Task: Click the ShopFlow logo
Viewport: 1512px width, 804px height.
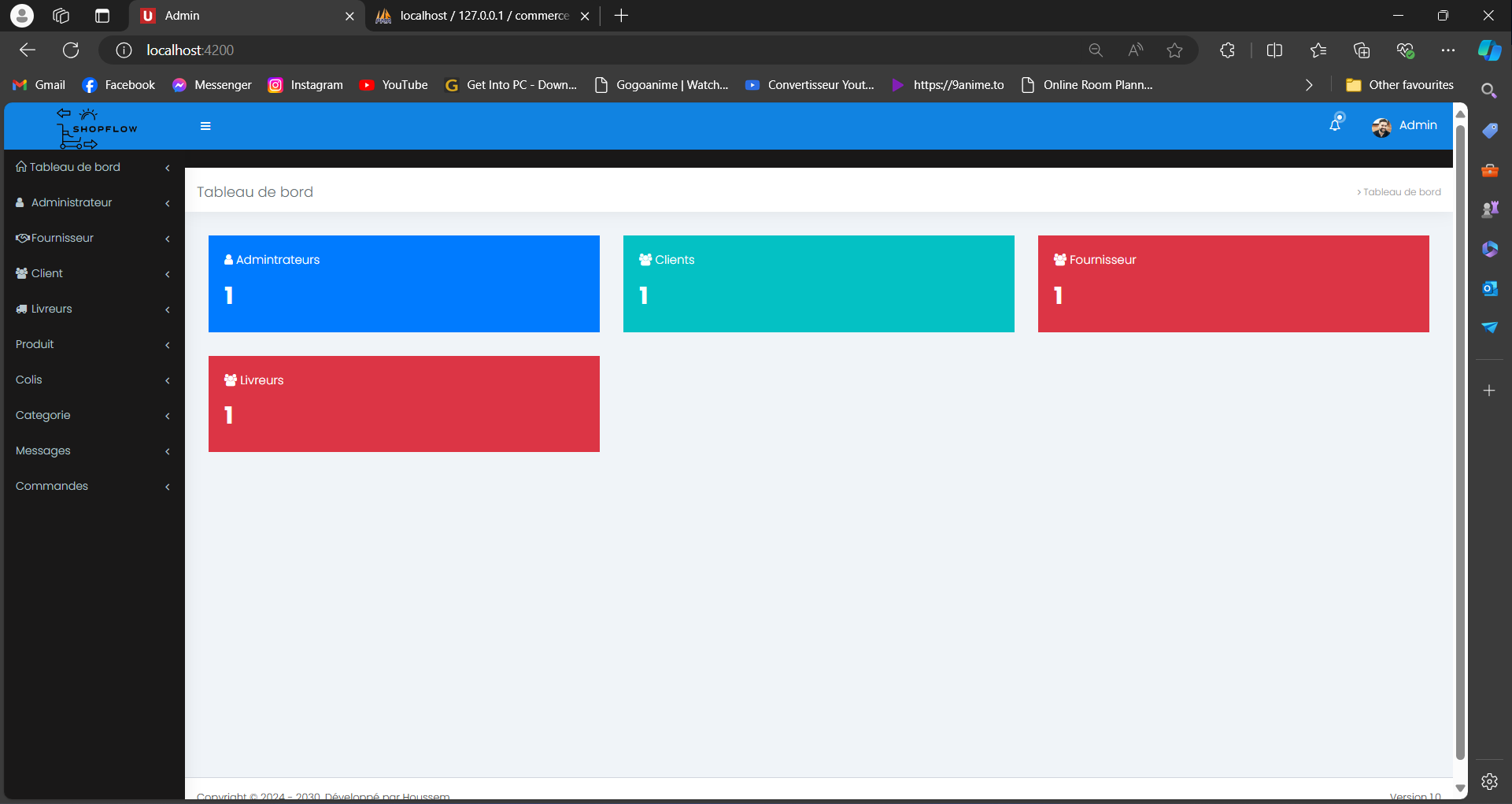Action: click(96, 128)
